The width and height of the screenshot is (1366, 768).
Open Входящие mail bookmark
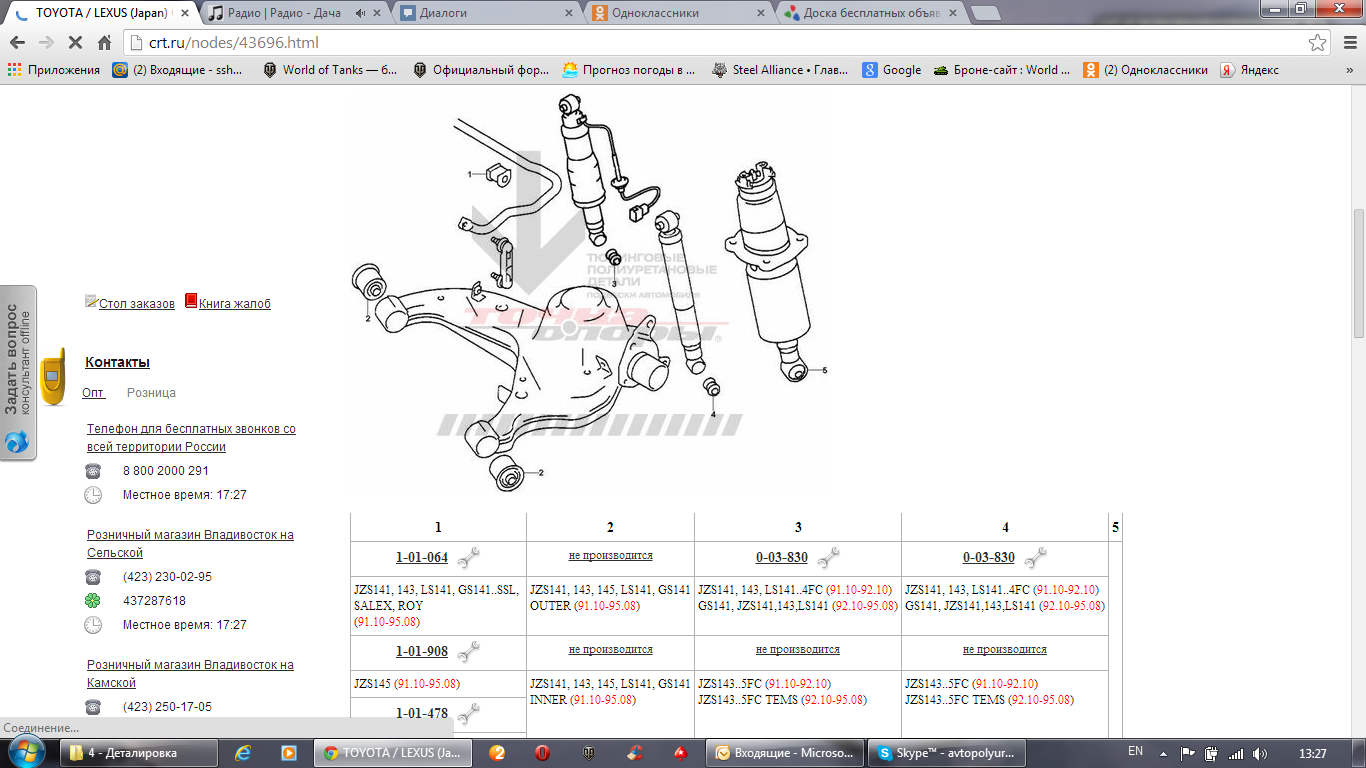coord(179,70)
